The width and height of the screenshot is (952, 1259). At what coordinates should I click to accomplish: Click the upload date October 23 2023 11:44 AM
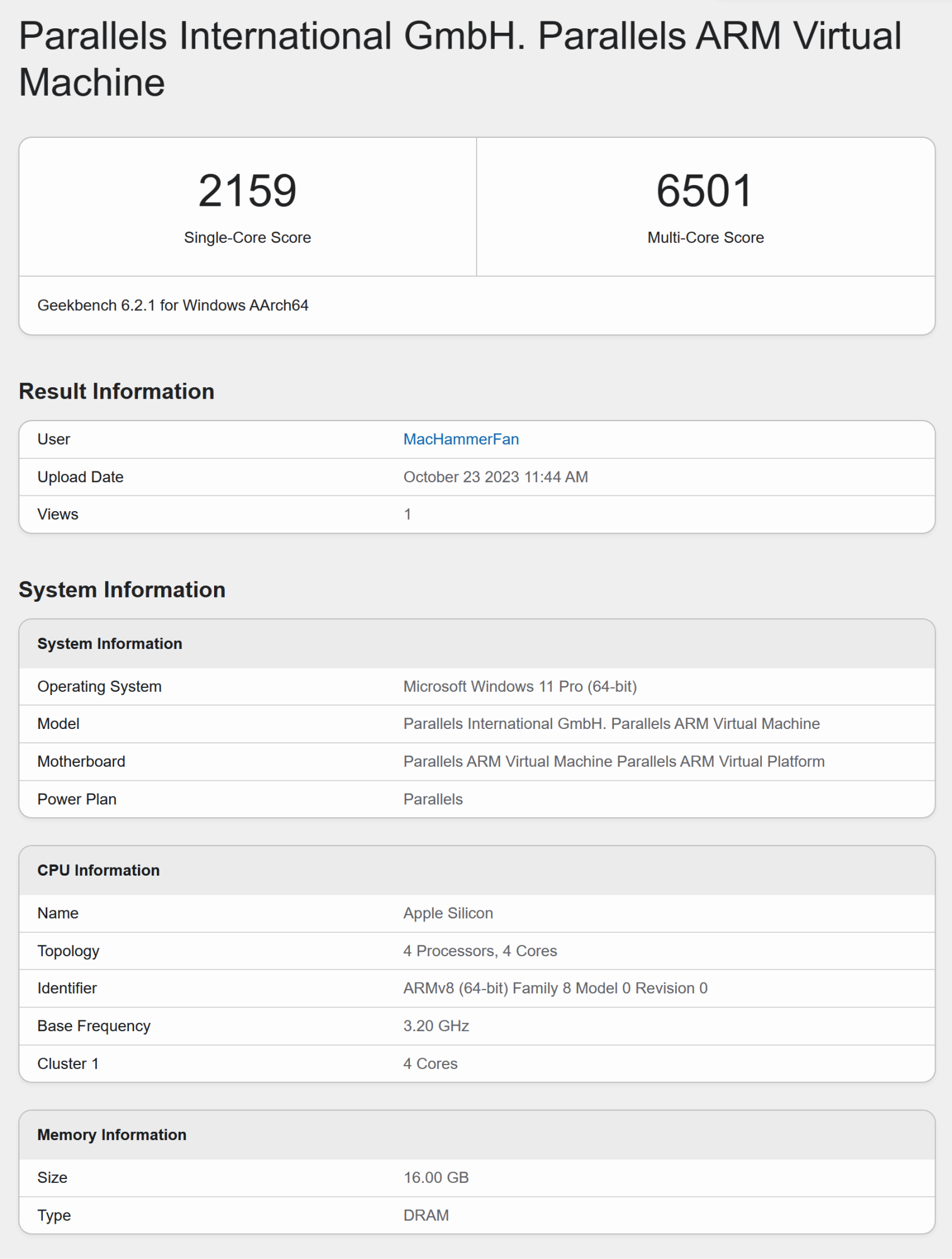(496, 477)
